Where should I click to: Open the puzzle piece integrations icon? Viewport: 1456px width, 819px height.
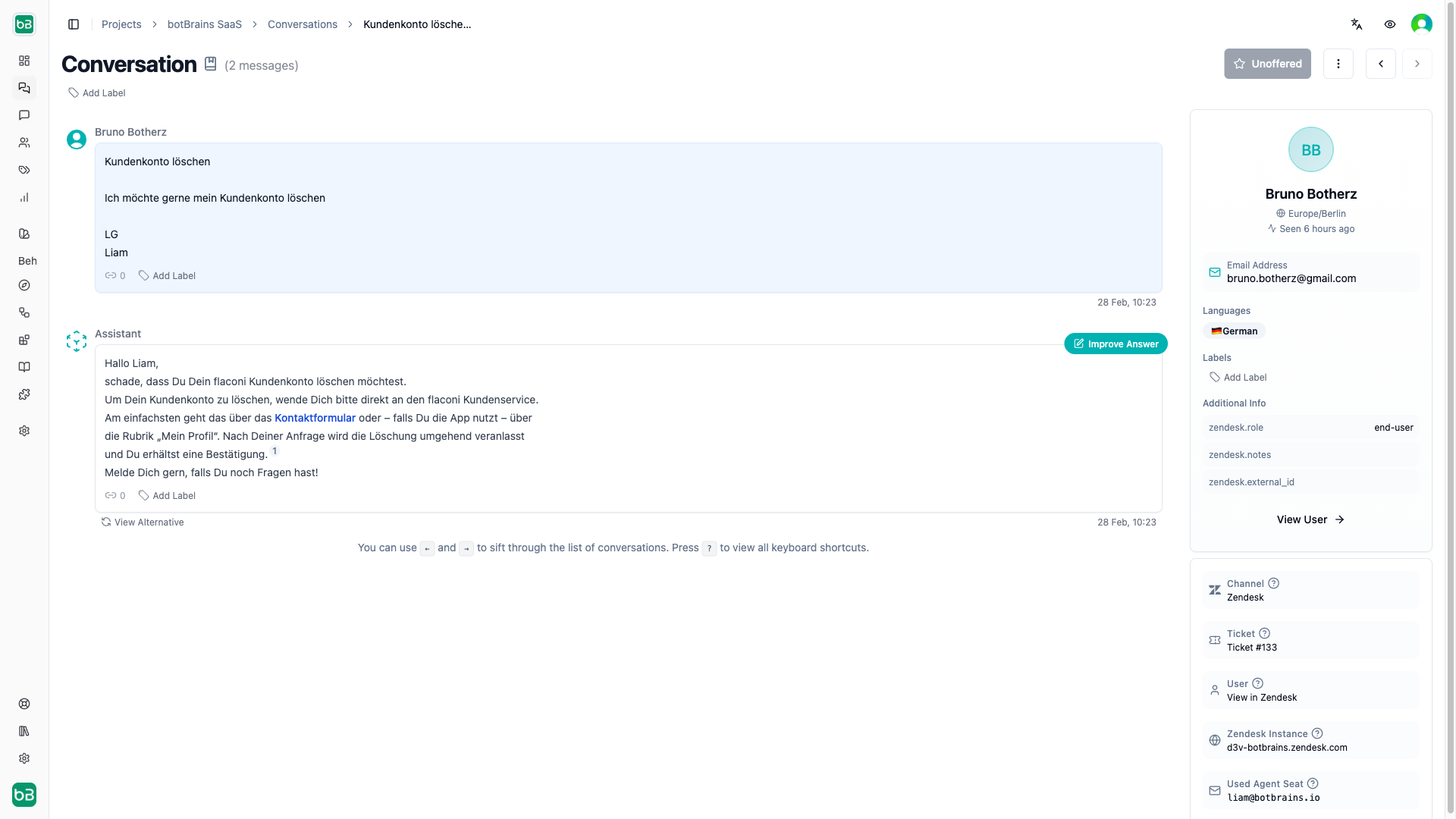pyautogui.click(x=24, y=394)
